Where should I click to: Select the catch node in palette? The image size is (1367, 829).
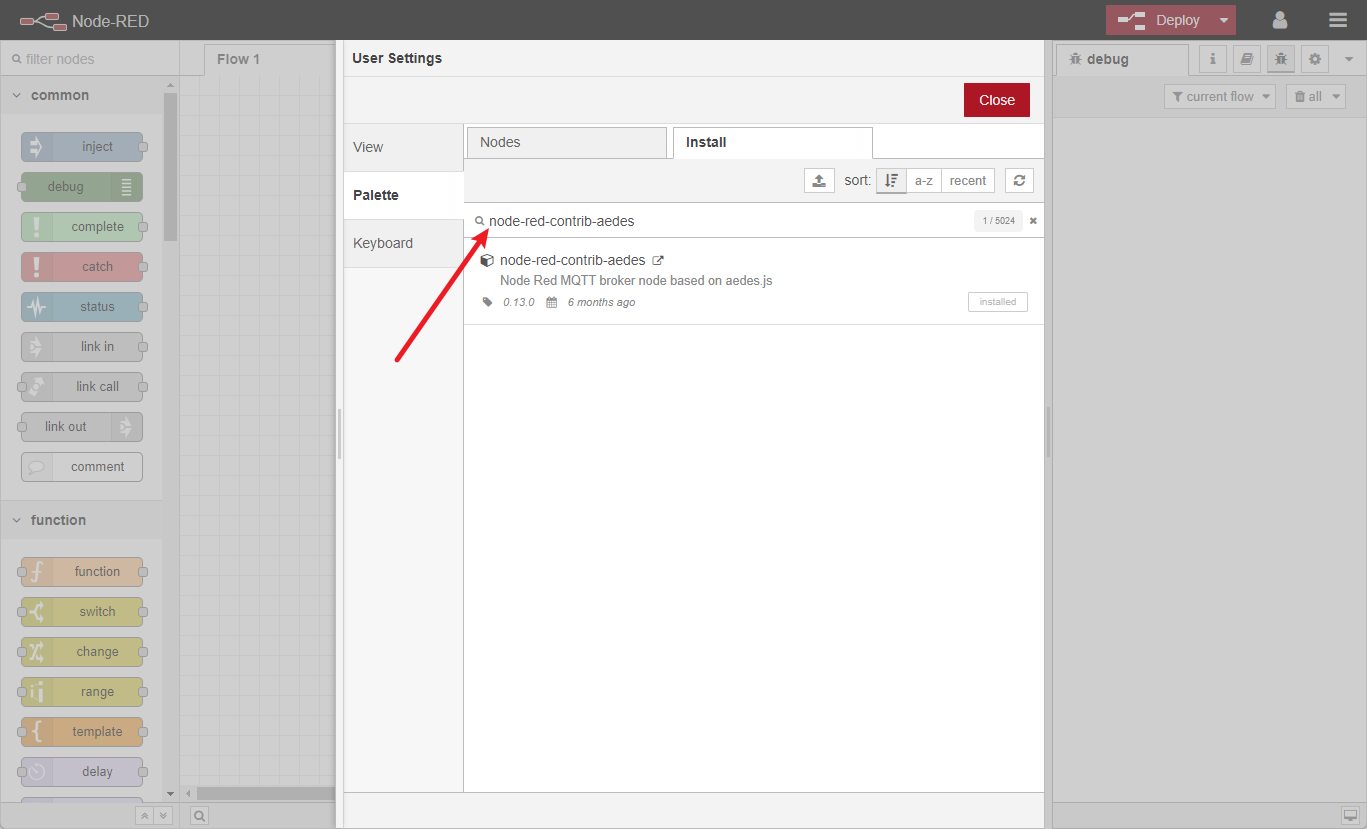tap(82, 267)
